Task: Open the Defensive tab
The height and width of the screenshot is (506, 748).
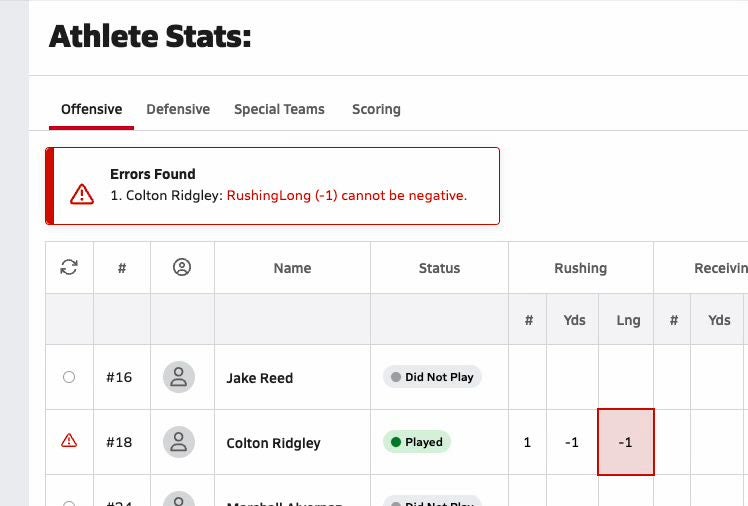Action: [178, 109]
